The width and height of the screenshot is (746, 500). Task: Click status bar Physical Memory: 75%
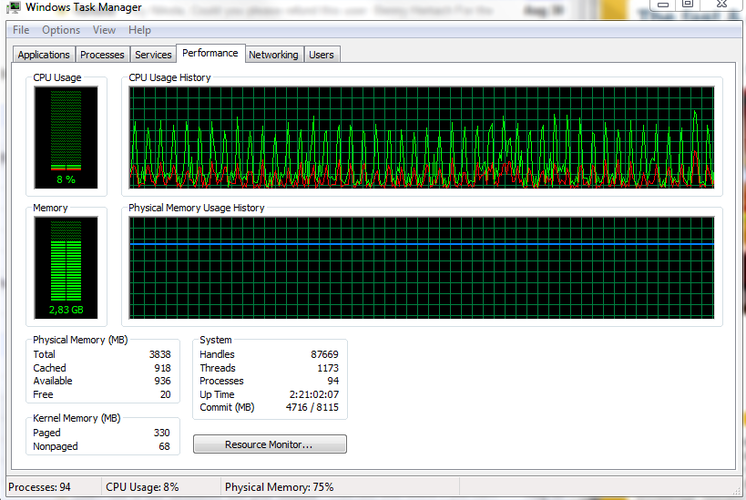tap(279, 487)
